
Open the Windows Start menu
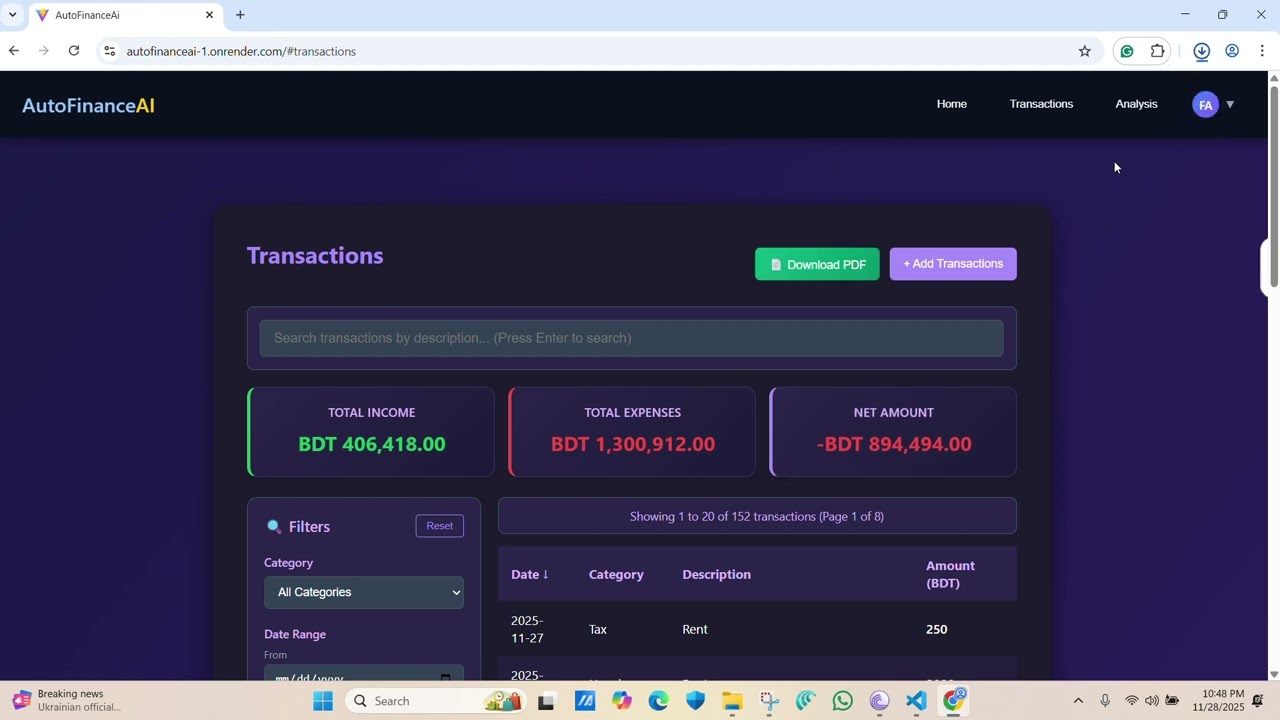pyautogui.click(x=322, y=701)
